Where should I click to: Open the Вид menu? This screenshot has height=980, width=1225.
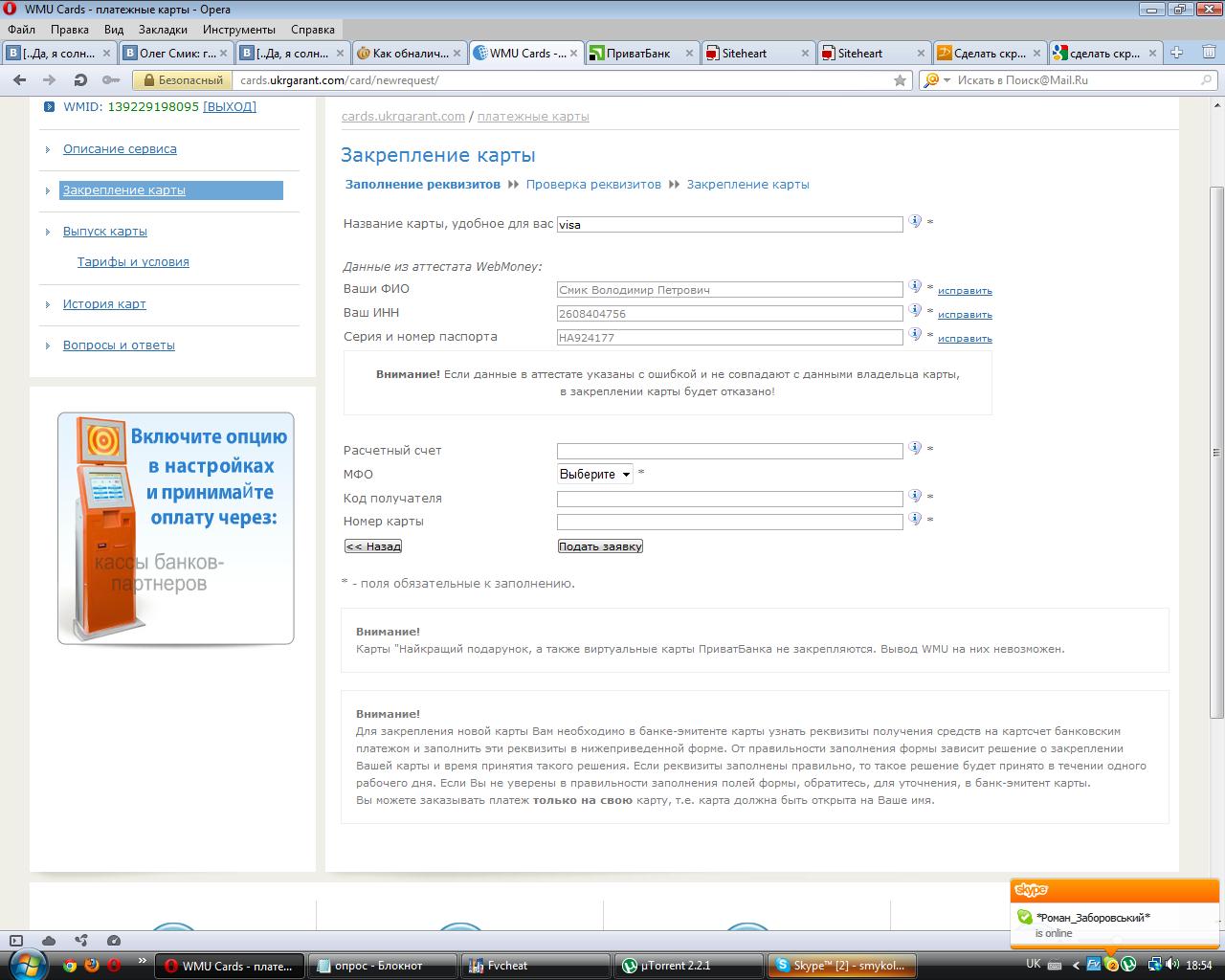coord(114,30)
